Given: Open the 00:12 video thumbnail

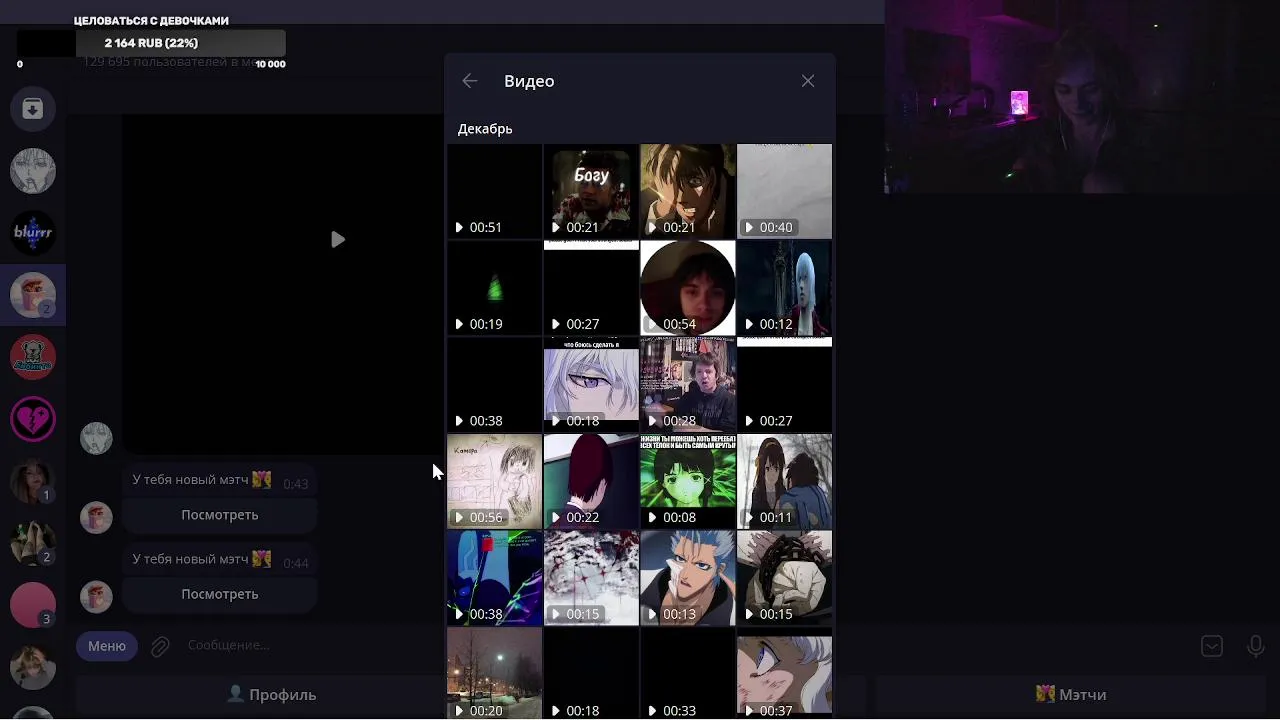Looking at the screenshot, I should [x=784, y=288].
